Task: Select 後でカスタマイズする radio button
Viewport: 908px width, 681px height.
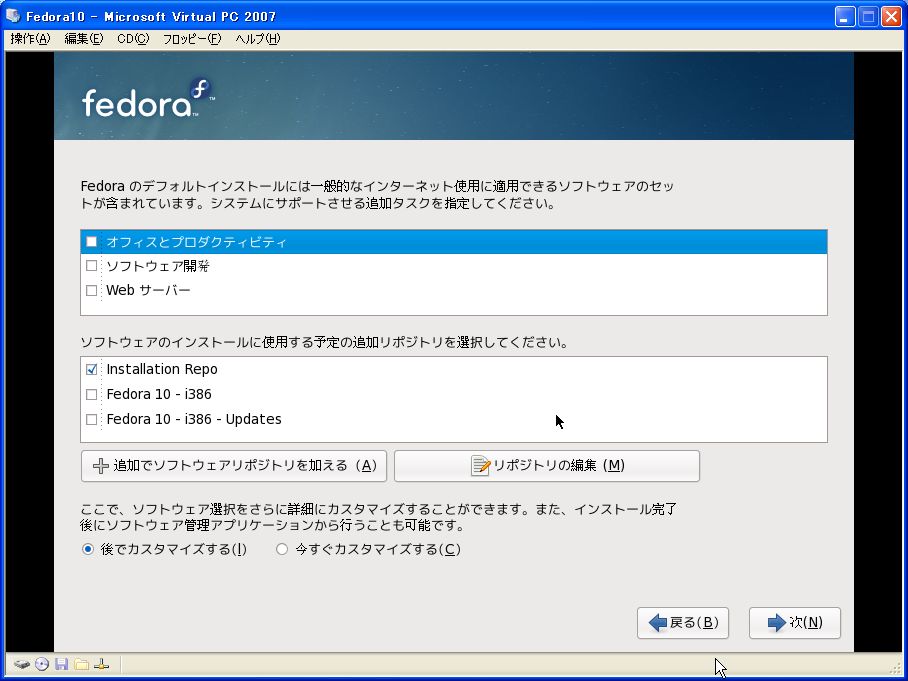Action: pyautogui.click(x=87, y=549)
